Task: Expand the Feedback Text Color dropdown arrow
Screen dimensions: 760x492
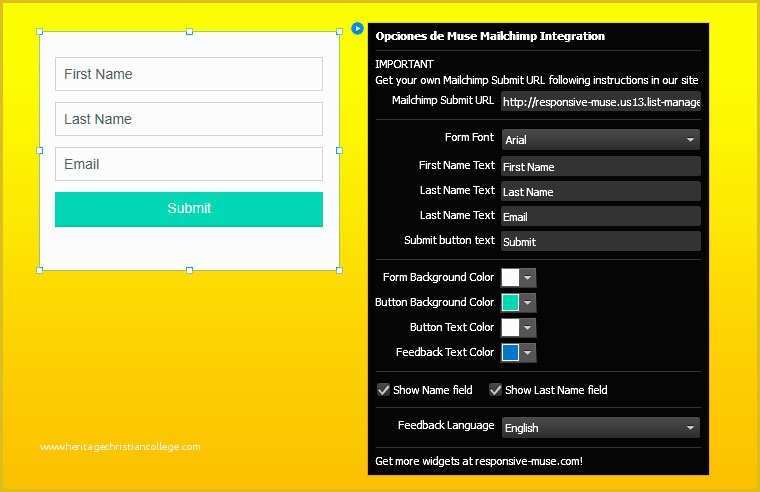Action: 528,352
